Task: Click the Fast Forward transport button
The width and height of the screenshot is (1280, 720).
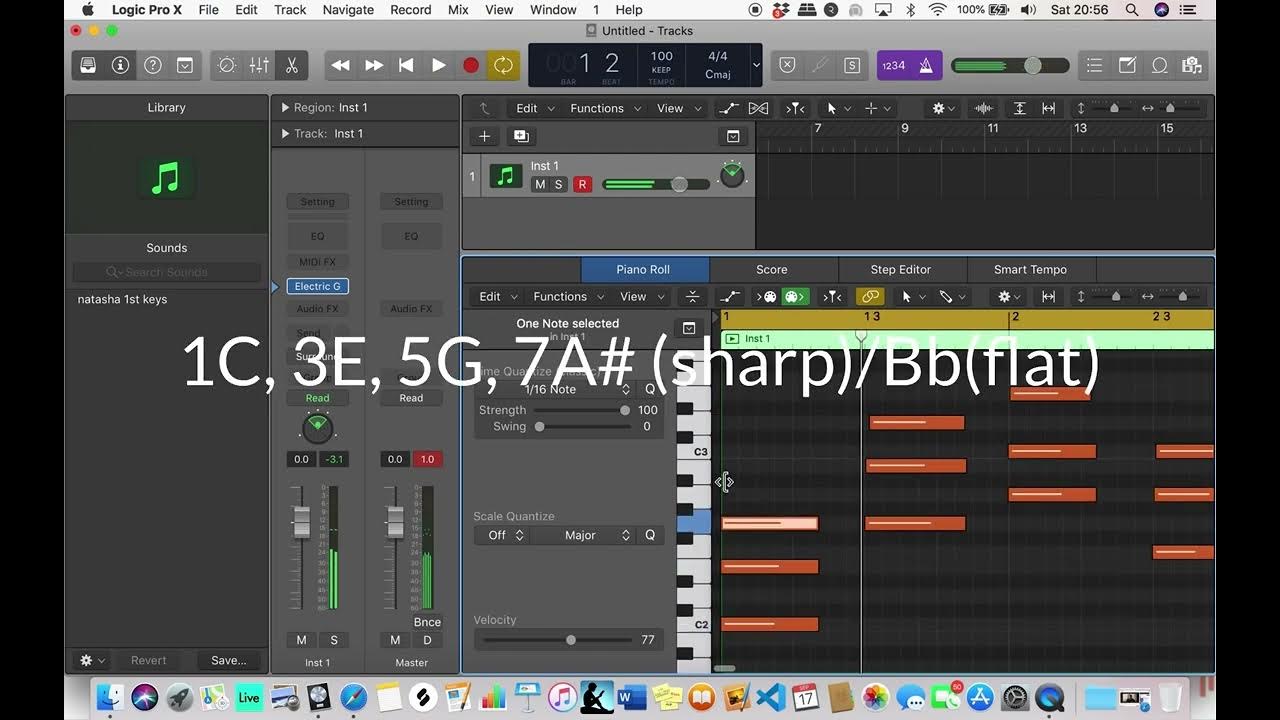Action: [x=373, y=65]
